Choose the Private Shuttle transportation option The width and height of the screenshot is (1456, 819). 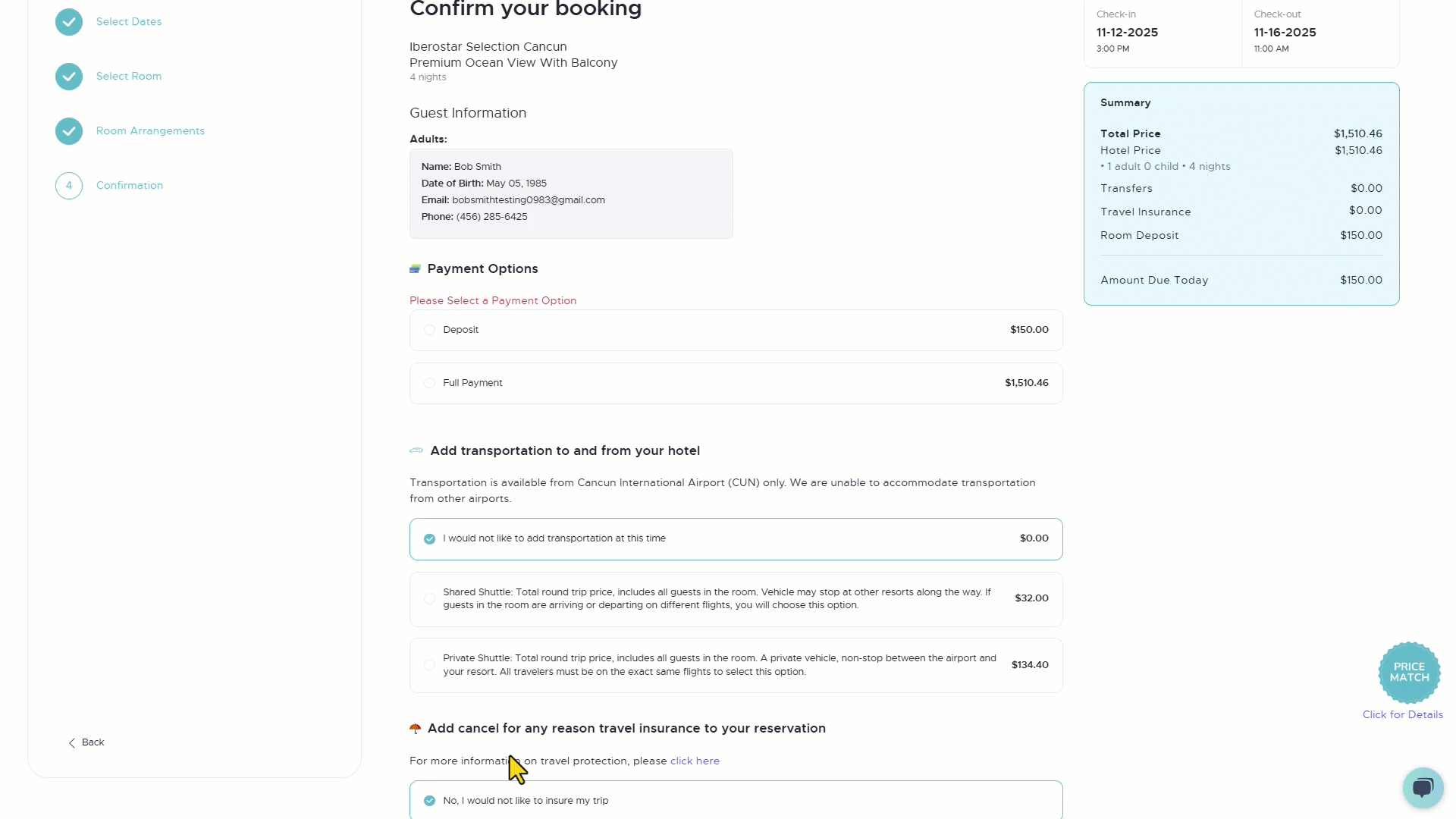tap(736, 665)
